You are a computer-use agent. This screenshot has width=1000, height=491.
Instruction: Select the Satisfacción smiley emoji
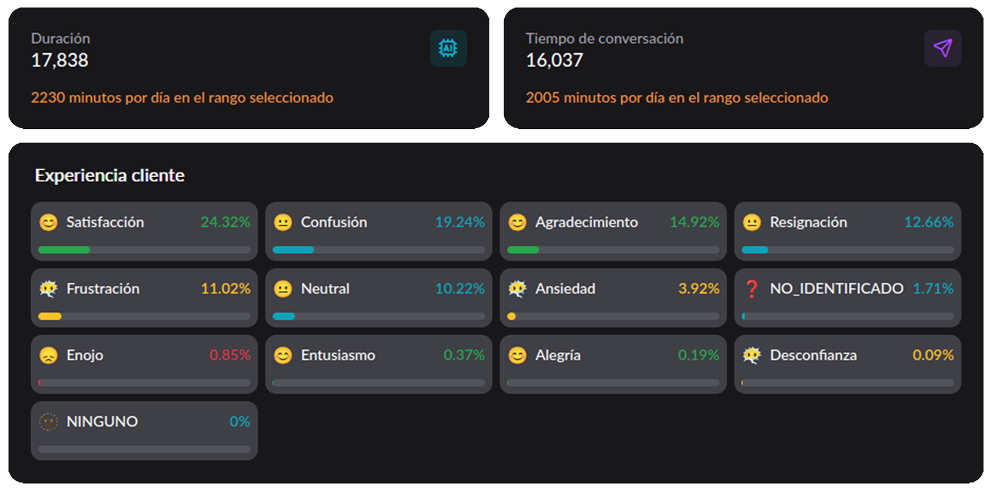pyautogui.click(x=48, y=223)
